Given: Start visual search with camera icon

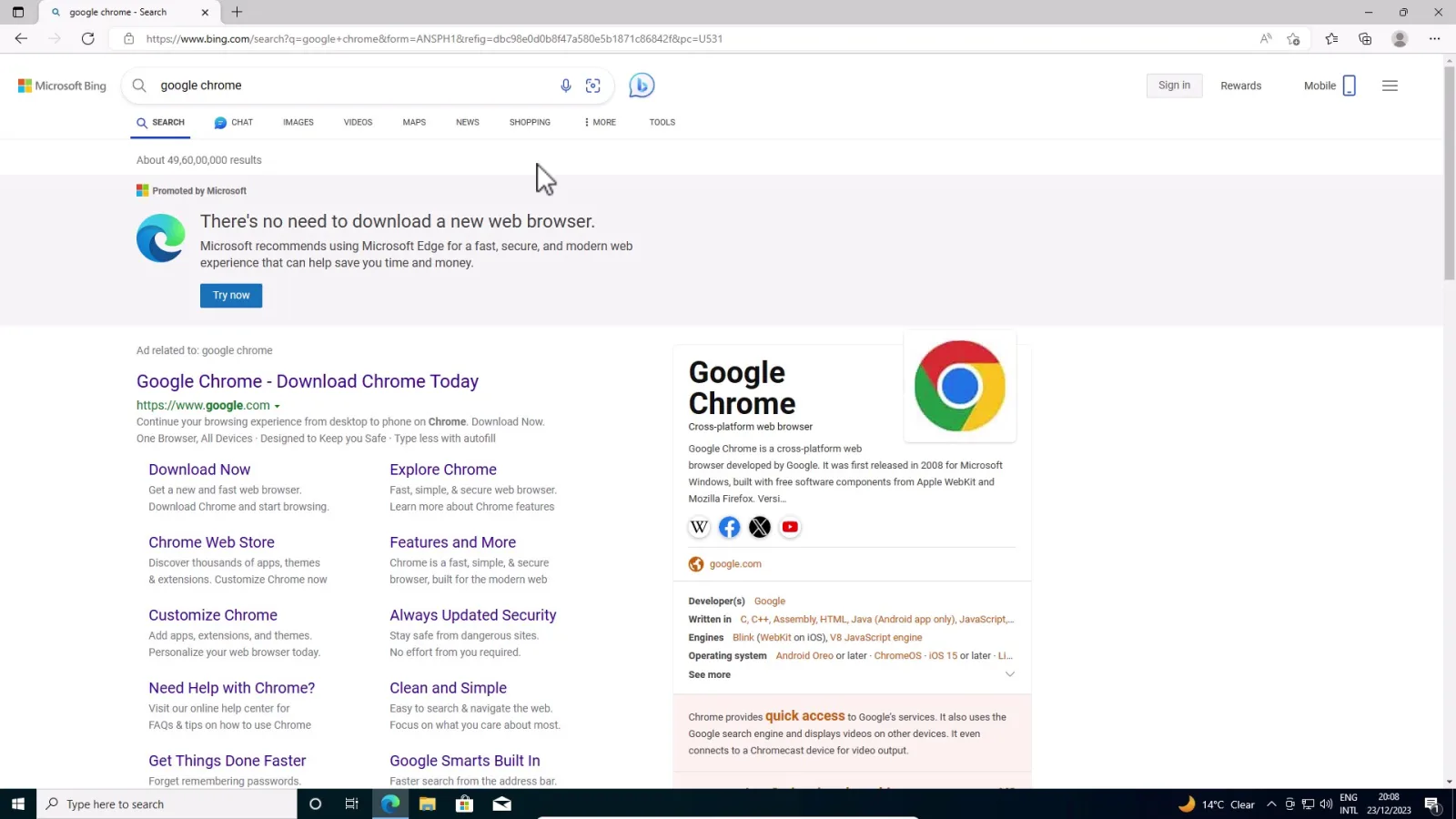Looking at the screenshot, I should click(593, 86).
